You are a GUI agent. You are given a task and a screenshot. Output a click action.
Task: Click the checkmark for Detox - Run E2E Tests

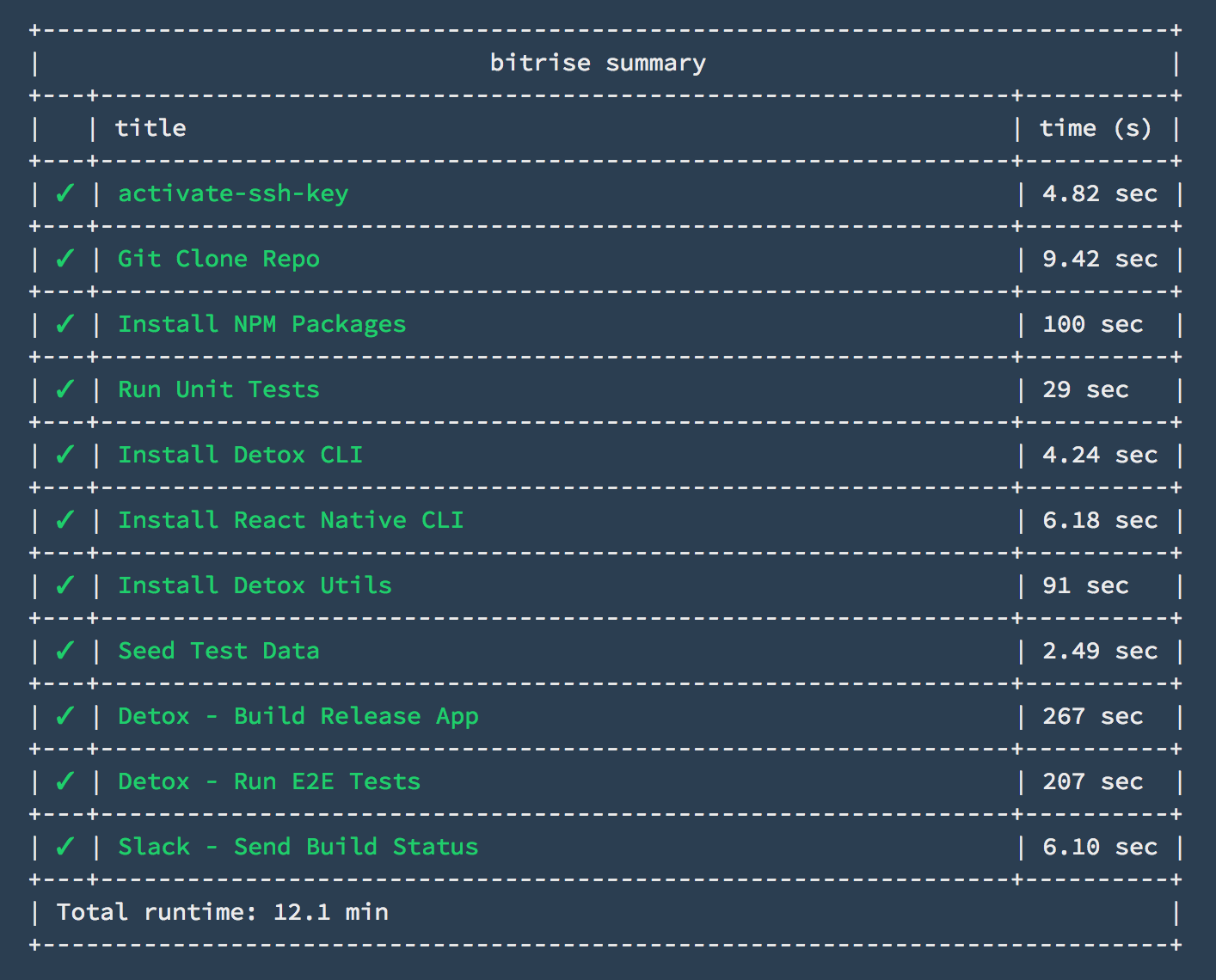point(64,781)
